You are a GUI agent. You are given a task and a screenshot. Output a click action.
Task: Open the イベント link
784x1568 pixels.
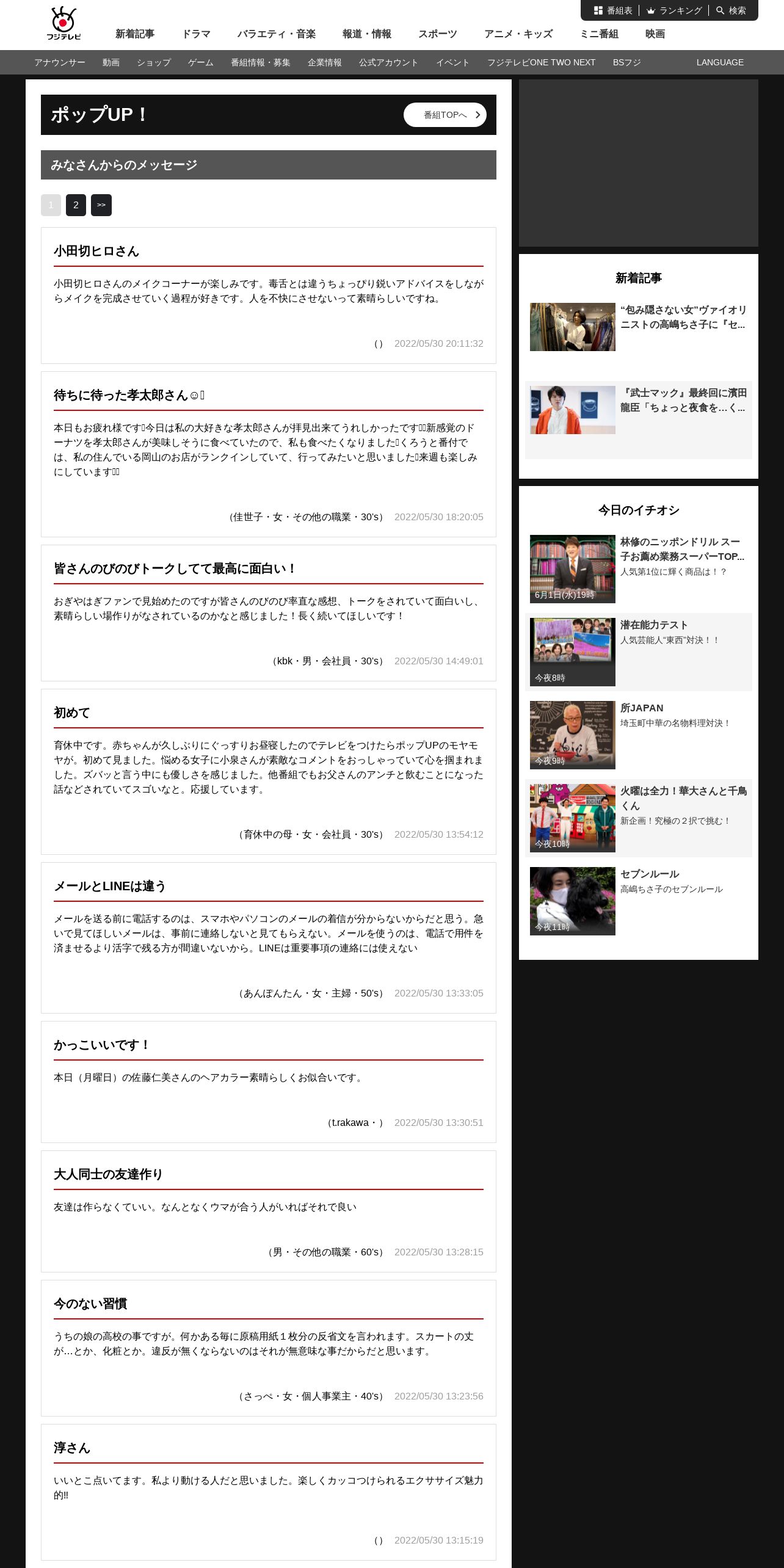click(453, 62)
